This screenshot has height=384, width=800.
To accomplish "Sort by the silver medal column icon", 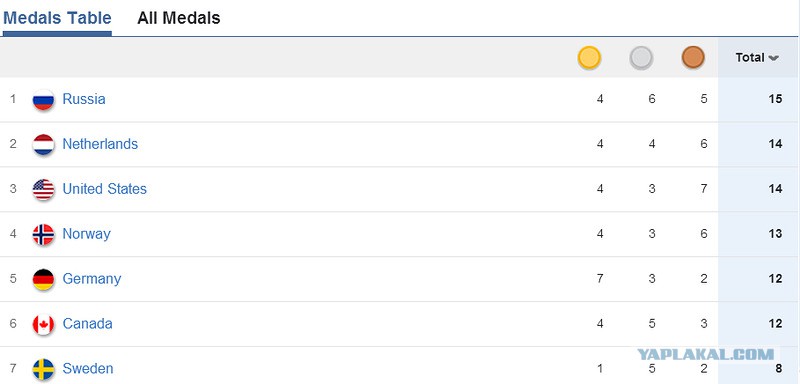I will pos(641,58).
